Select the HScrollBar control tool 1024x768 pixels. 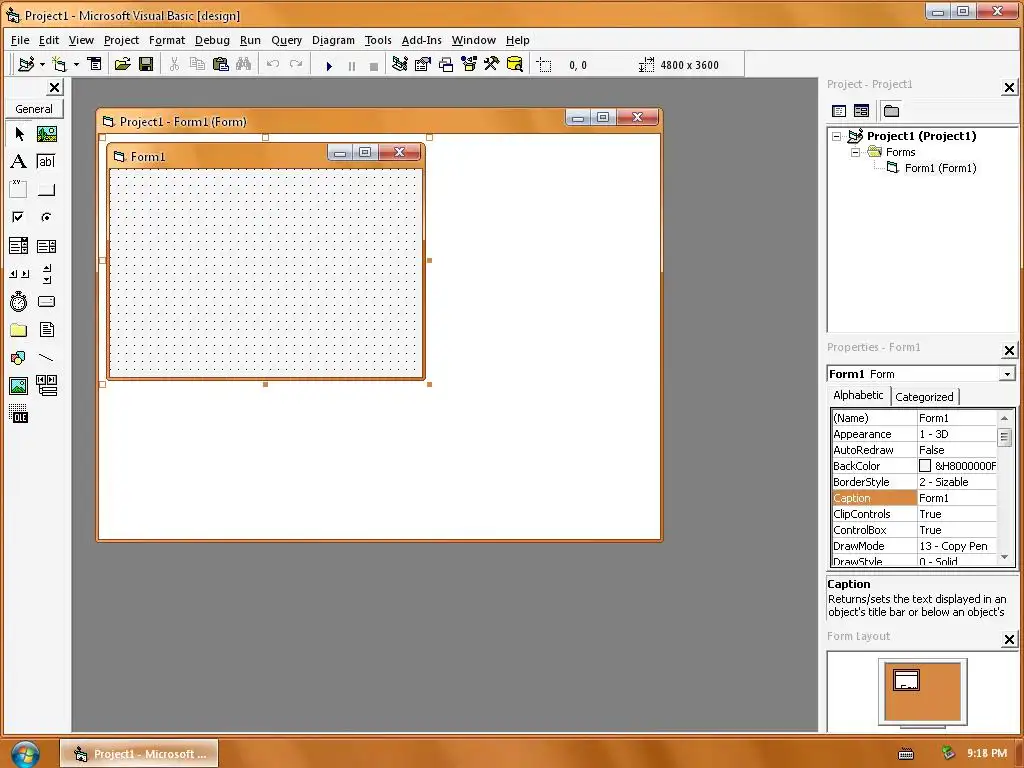click(19, 274)
